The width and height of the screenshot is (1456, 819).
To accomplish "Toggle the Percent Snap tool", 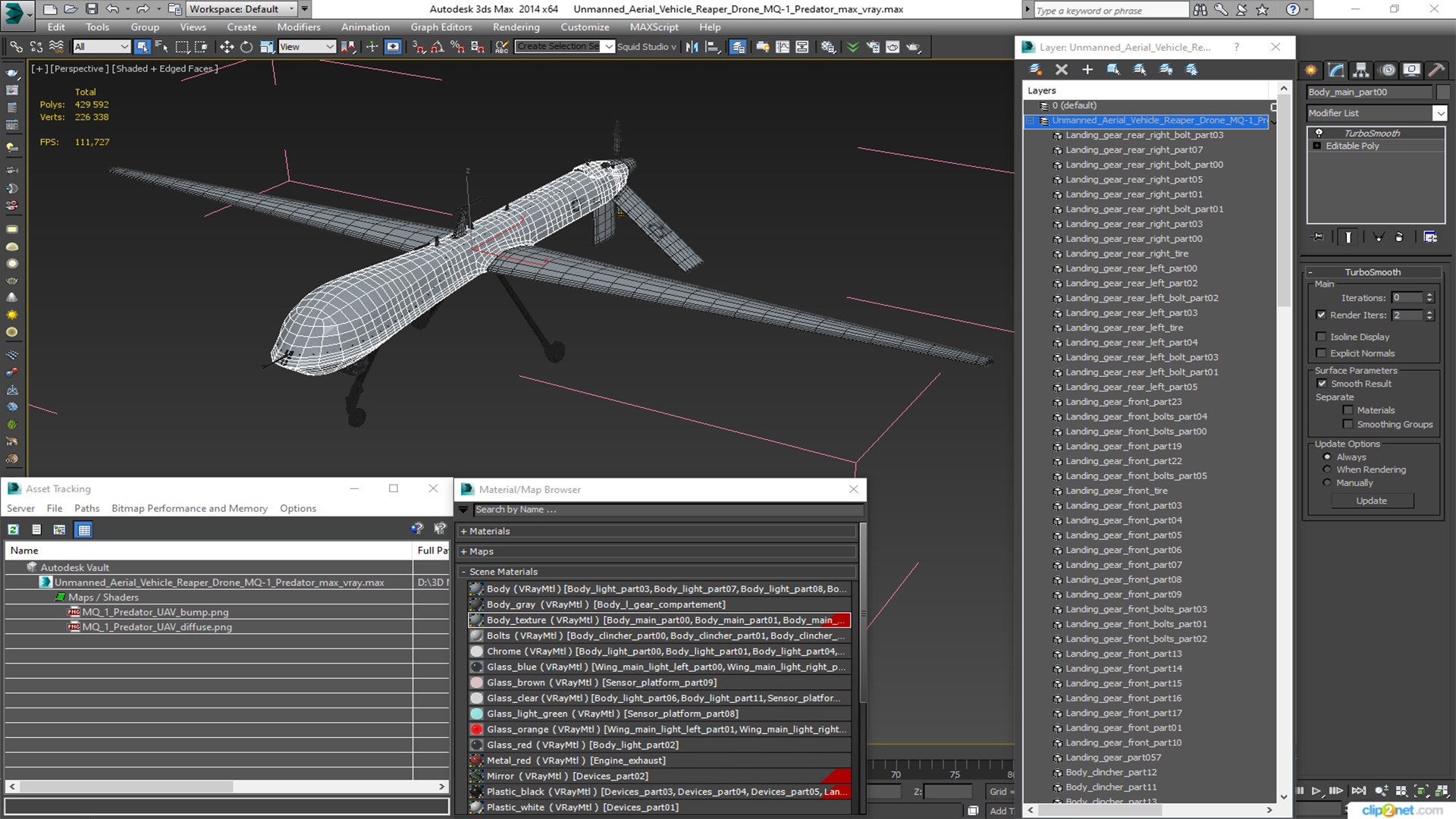I will (457, 47).
